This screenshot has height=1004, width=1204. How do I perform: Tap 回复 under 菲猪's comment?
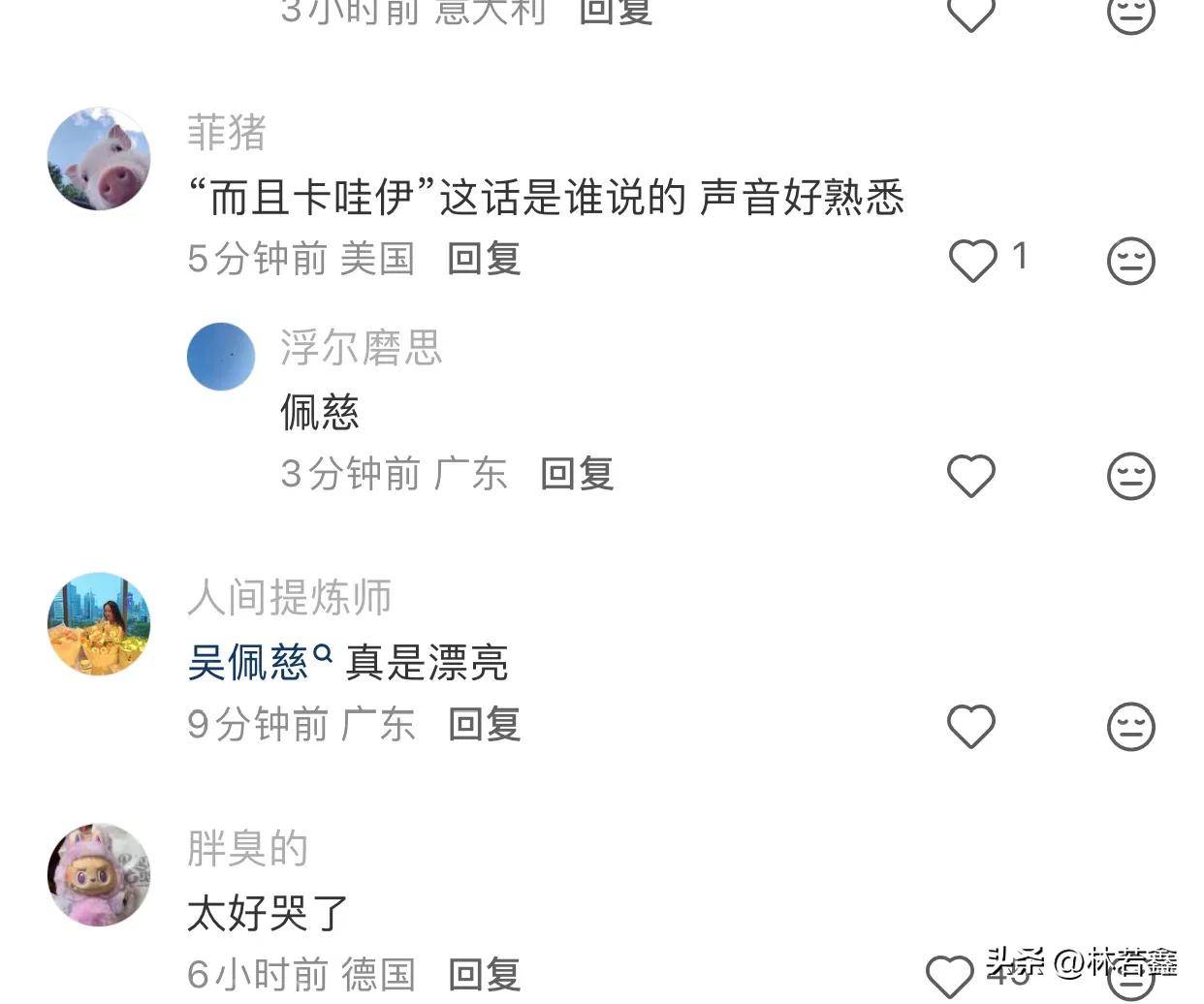pyautogui.click(x=485, y=259)
